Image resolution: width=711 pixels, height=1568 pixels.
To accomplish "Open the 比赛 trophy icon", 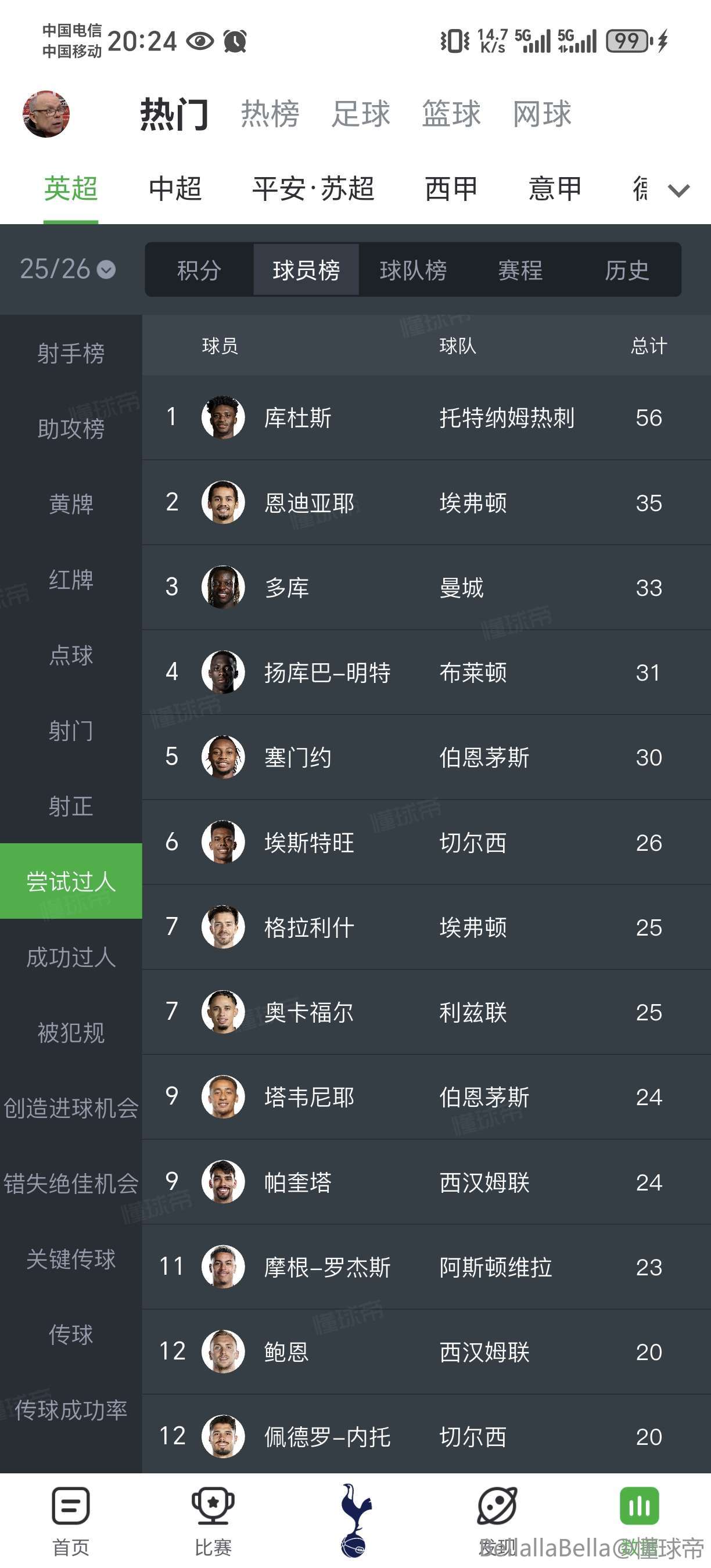I will (213, 1506).
